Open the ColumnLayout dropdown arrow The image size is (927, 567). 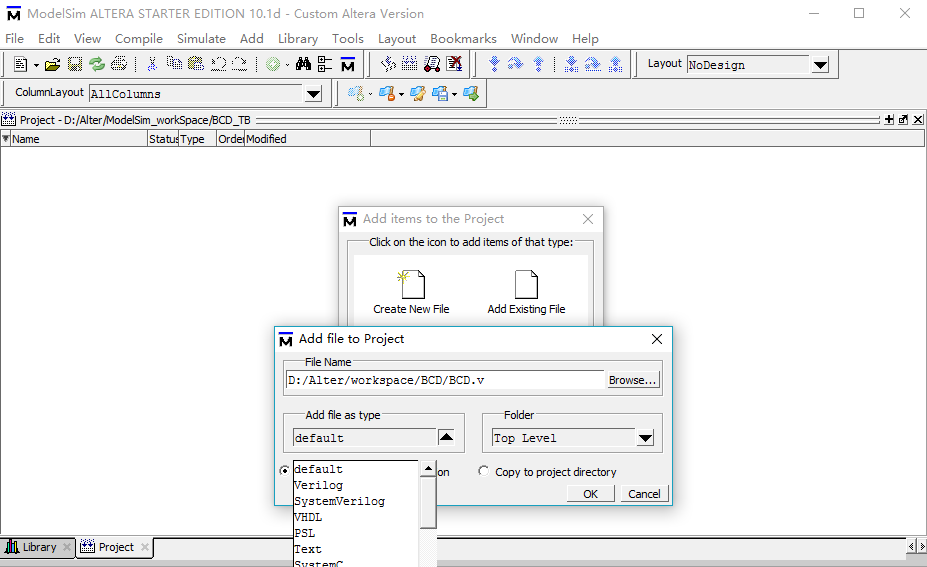[313, 93]
